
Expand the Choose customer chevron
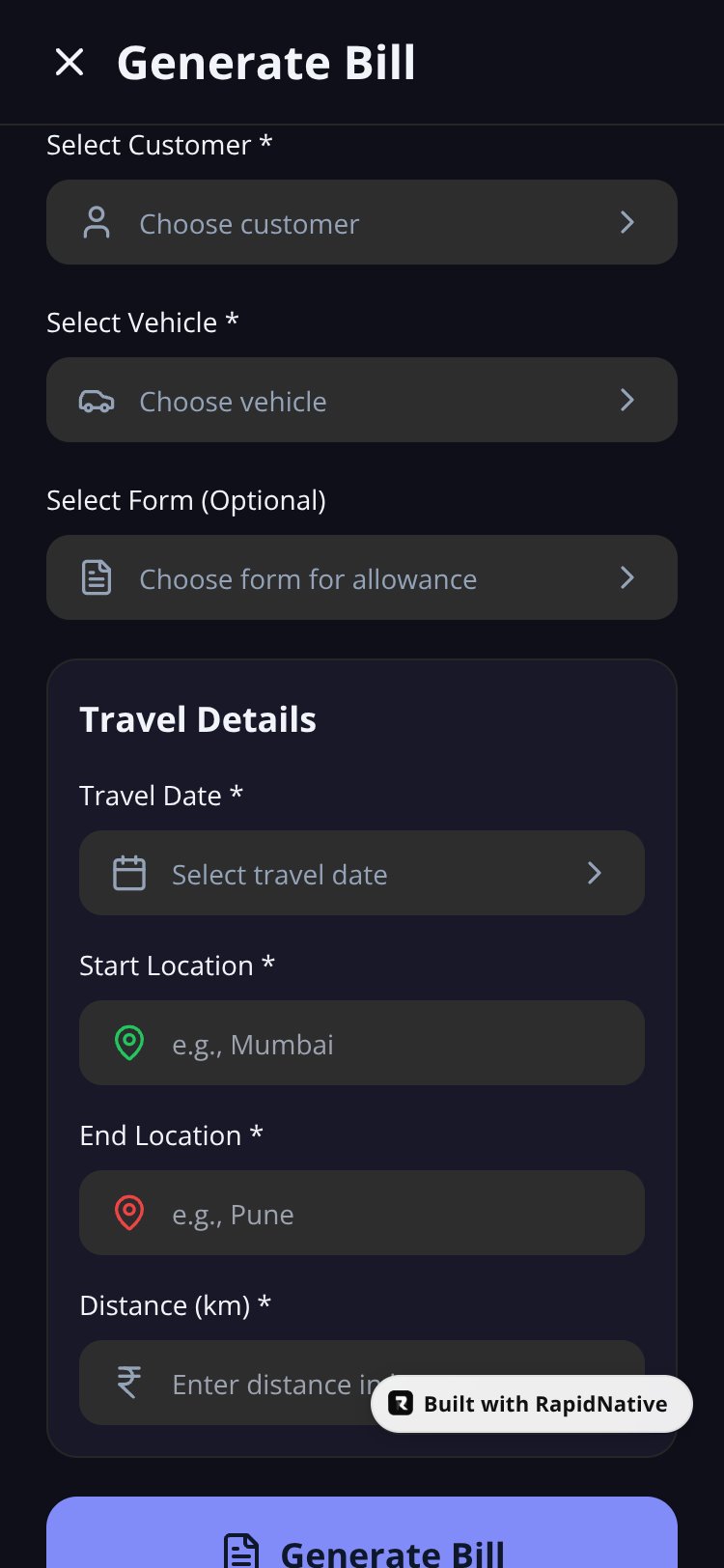tap(627, 222)
